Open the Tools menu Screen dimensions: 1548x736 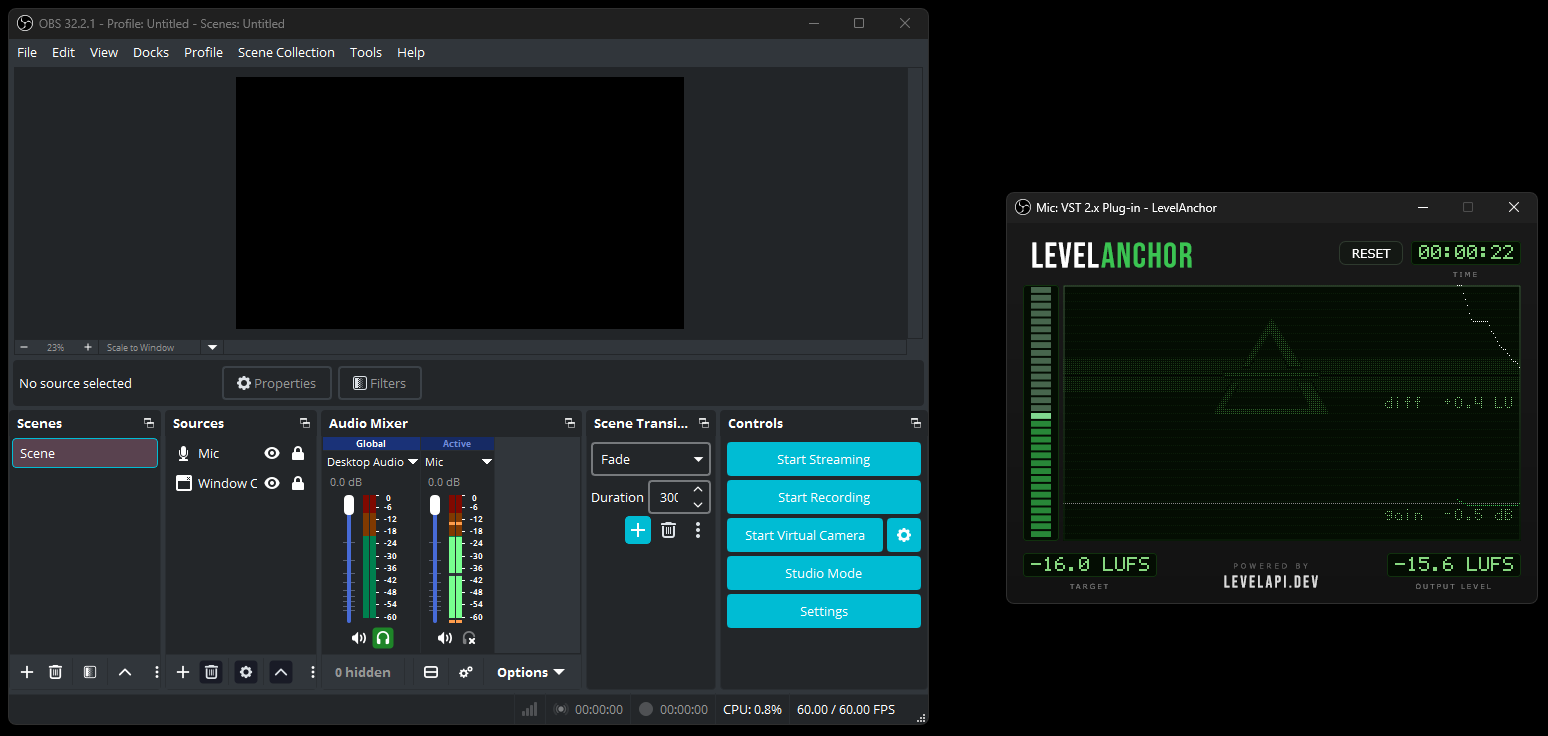tap(366, 52)
